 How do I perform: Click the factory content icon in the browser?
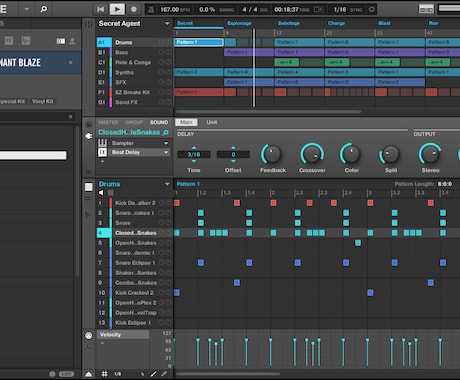(x=61, y=41)
